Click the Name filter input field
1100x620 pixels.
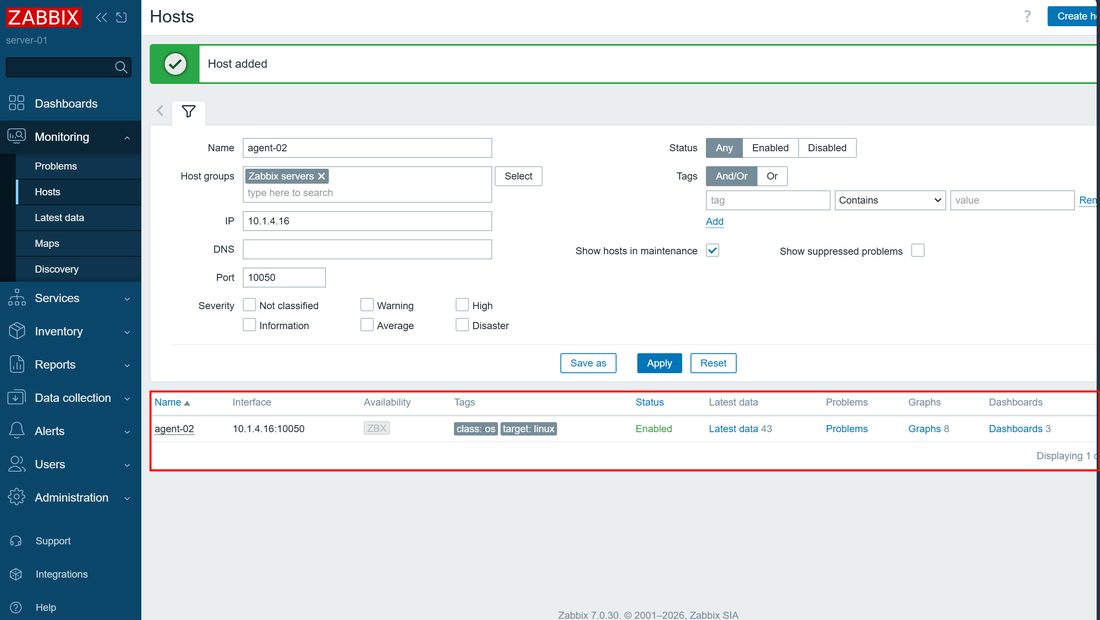pos(367,147)
